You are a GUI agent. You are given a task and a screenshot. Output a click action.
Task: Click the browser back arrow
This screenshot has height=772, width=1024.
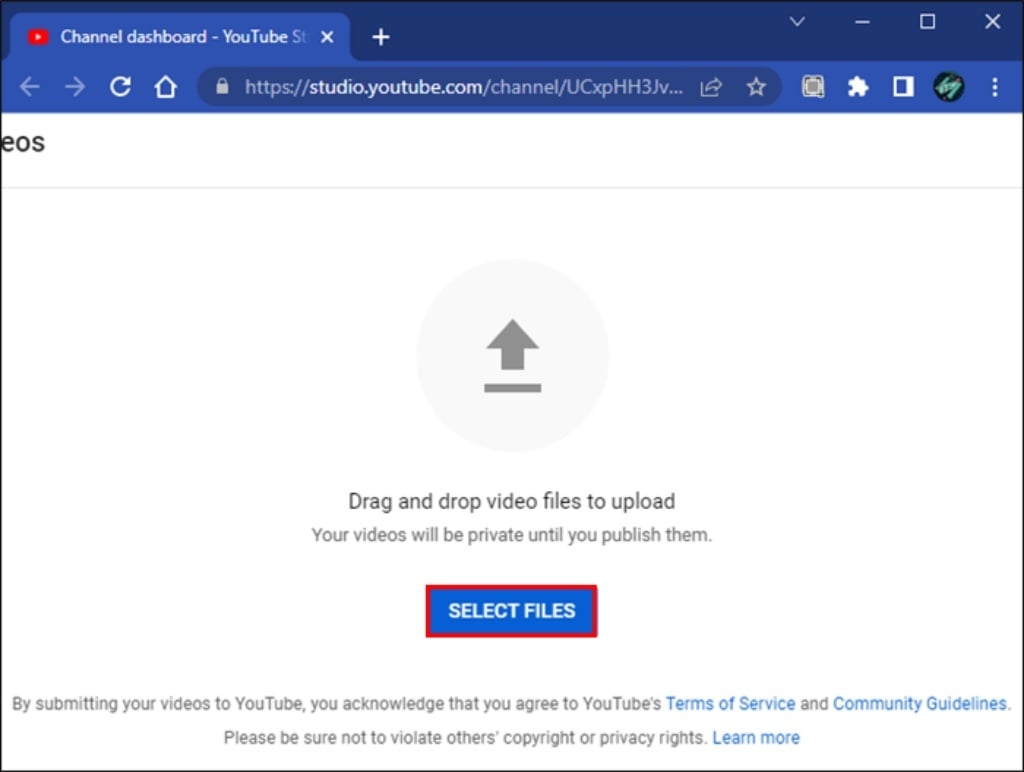(x=30, y=87)
